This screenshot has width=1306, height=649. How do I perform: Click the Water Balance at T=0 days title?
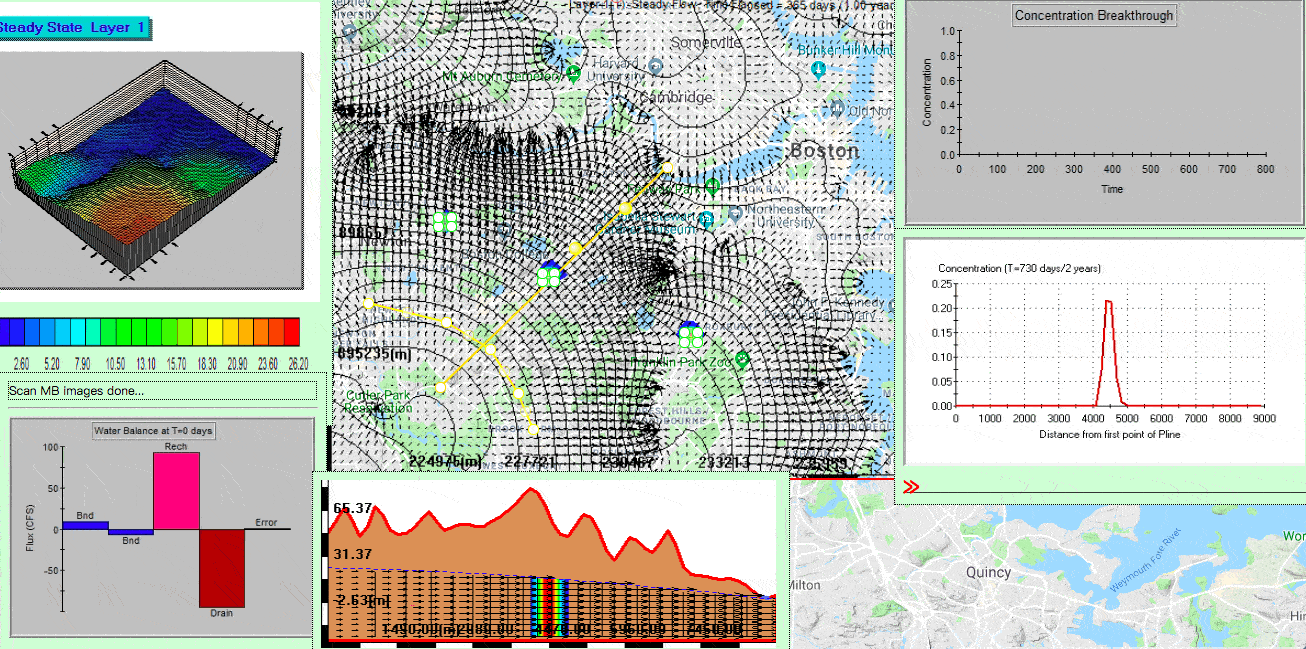(x=154, y=431)
